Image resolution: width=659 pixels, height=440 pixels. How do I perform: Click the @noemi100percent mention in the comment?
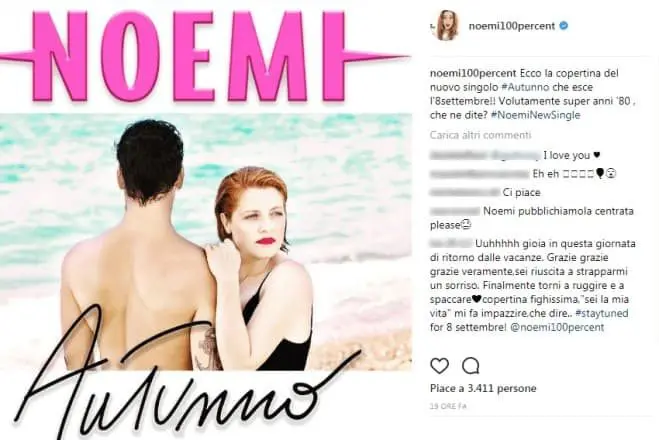(557, 327)
